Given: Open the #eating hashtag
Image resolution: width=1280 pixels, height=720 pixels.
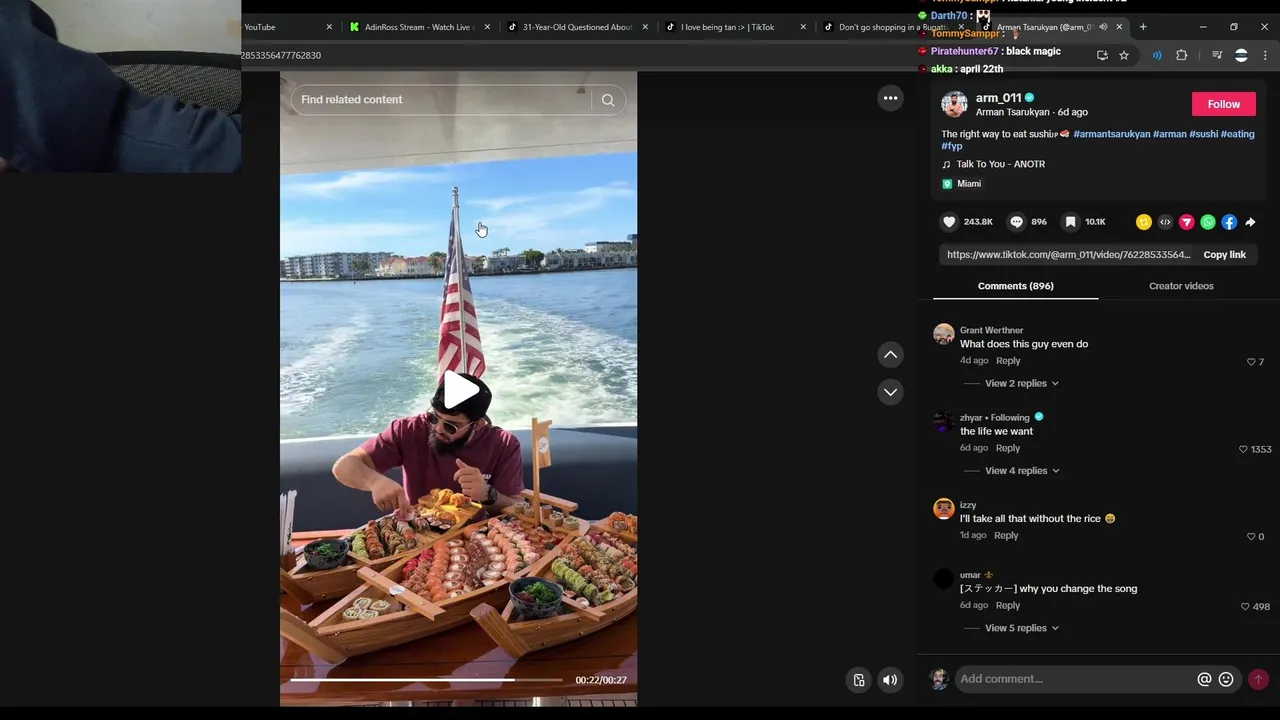Looking at the screenshot, I should 1237,134.
